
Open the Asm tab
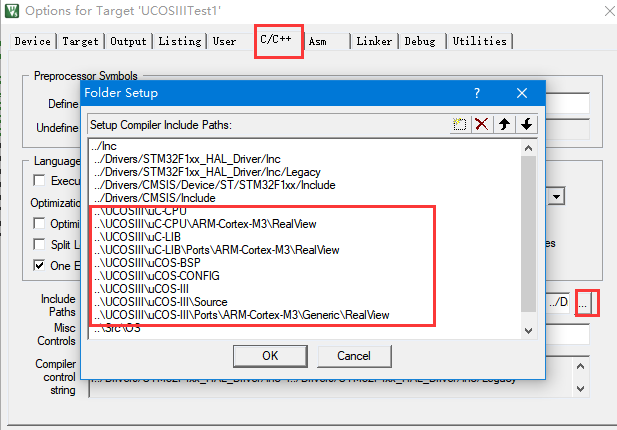click(x=318, y=41)
